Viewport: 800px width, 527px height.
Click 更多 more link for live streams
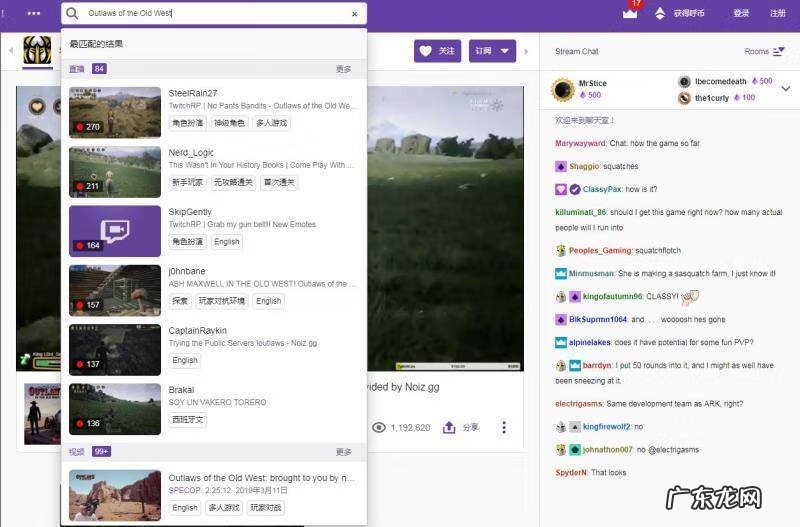click(343, 69)
